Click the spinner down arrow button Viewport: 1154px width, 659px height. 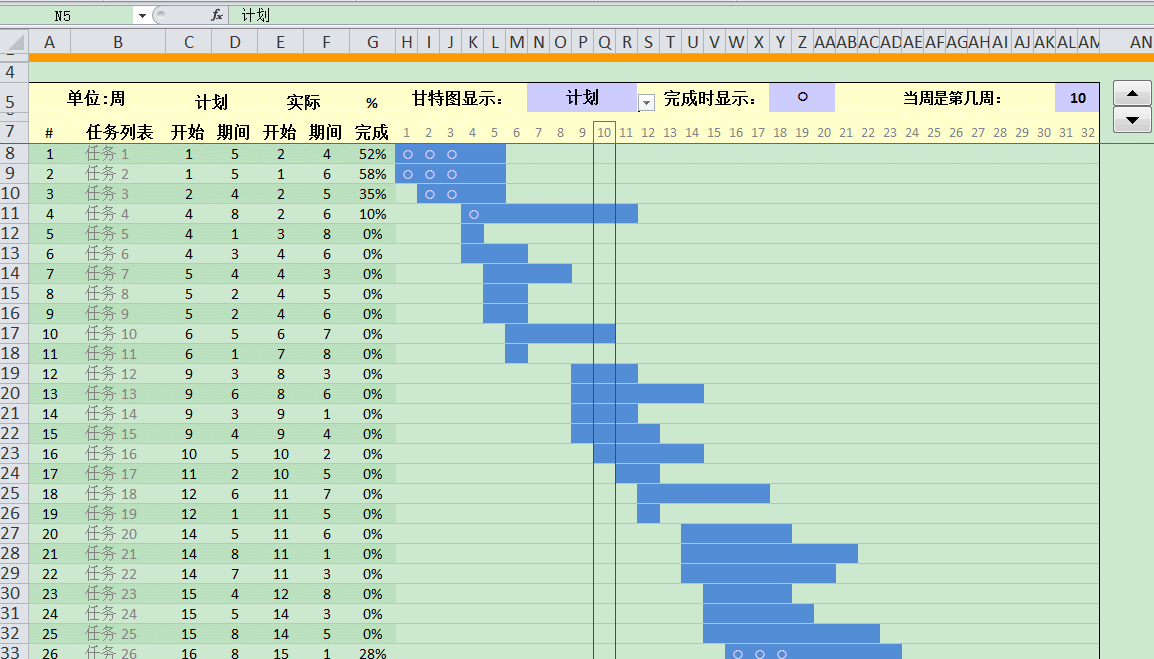1133,119
